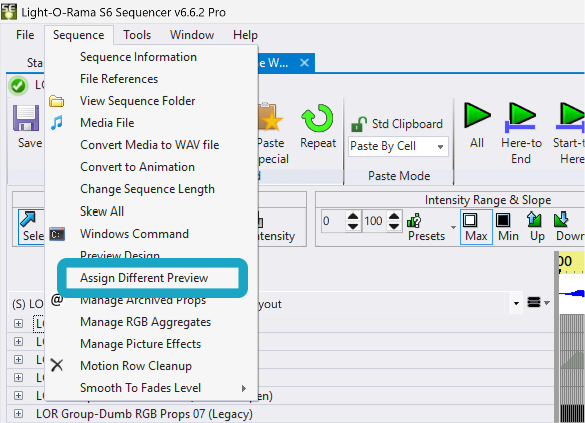Increase minimum intensity with up stepper
This screenshot has height=423, width=585.
coord(353,216)
